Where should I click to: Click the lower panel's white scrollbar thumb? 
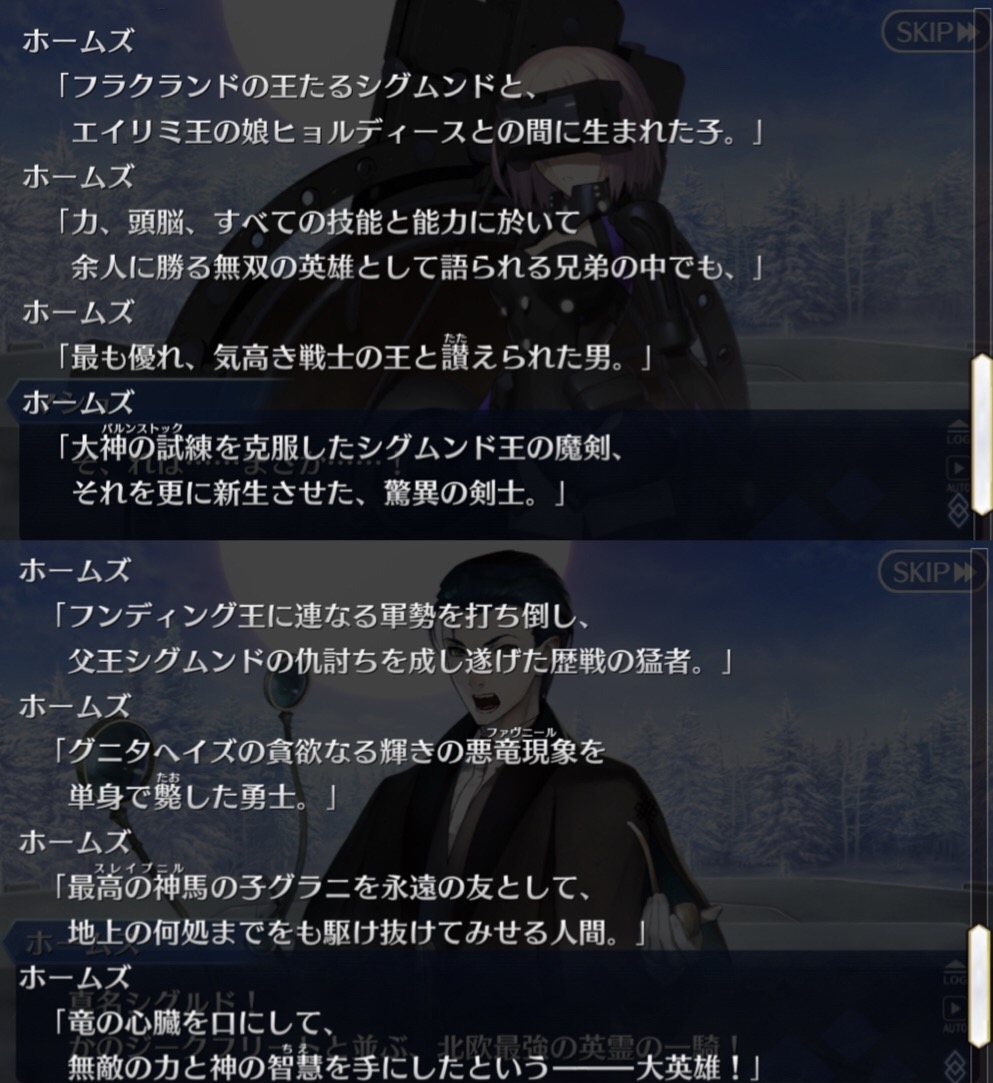point(979,987)
